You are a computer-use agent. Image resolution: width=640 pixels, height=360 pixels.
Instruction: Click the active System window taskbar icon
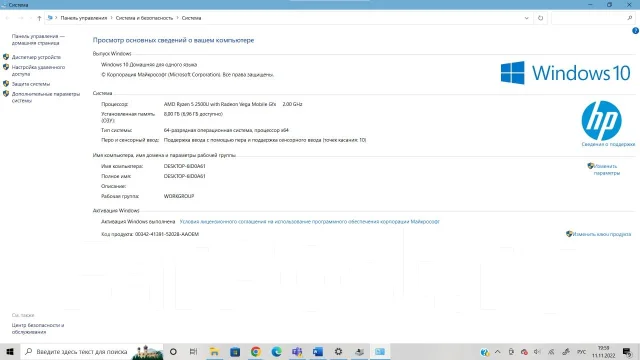click(x=380, y=351)
